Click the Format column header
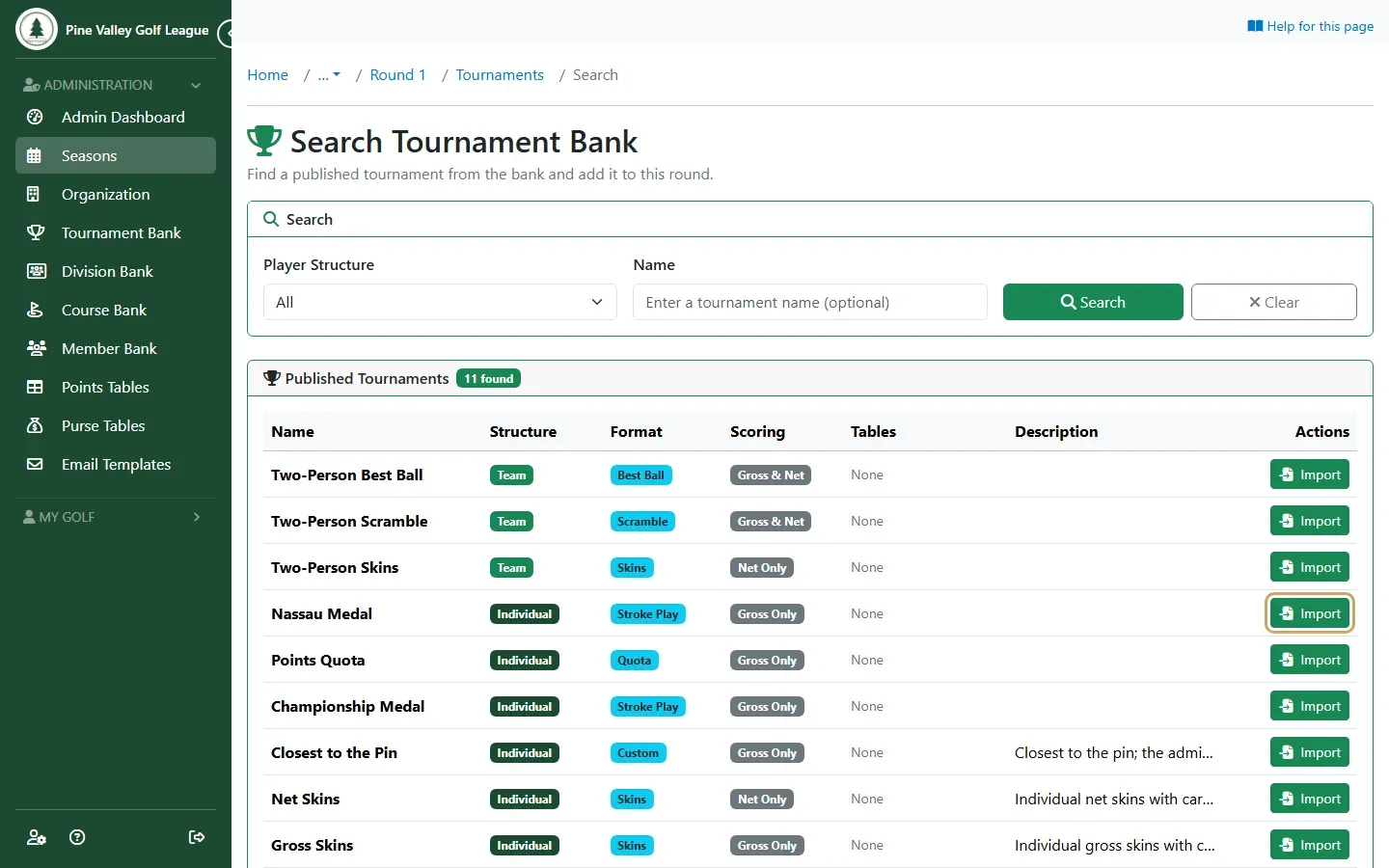Screen dimensions: 1389x868 pos(636,431)
